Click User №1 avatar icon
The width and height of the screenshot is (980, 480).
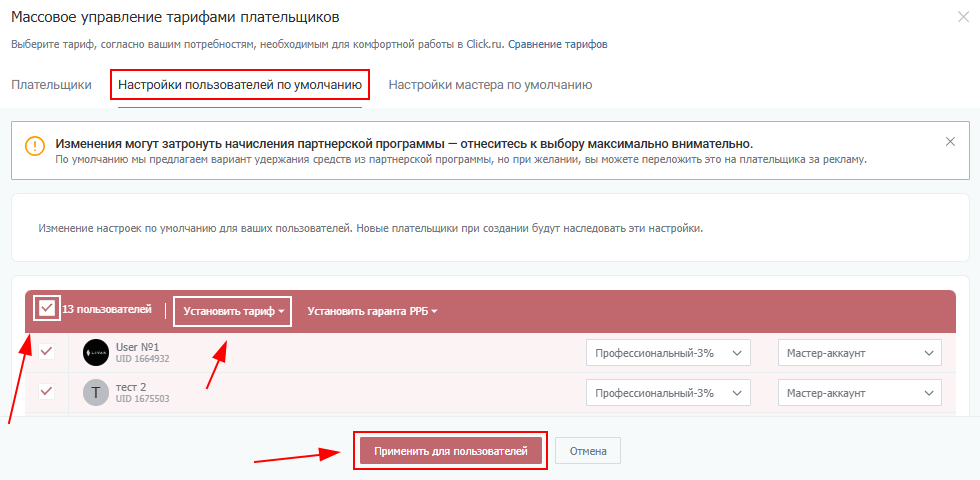[x=96, y=352]
